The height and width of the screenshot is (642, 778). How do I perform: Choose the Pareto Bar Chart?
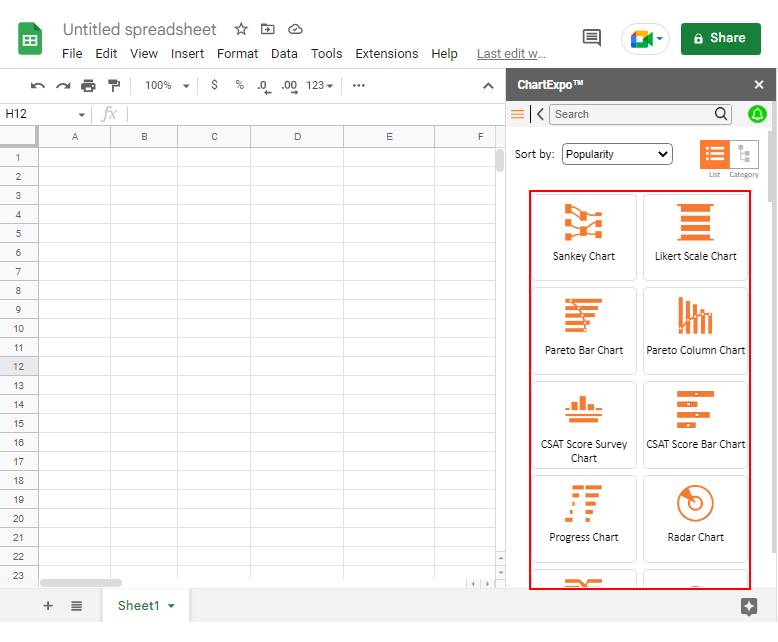pyautogui.click(x=584, y=331)
